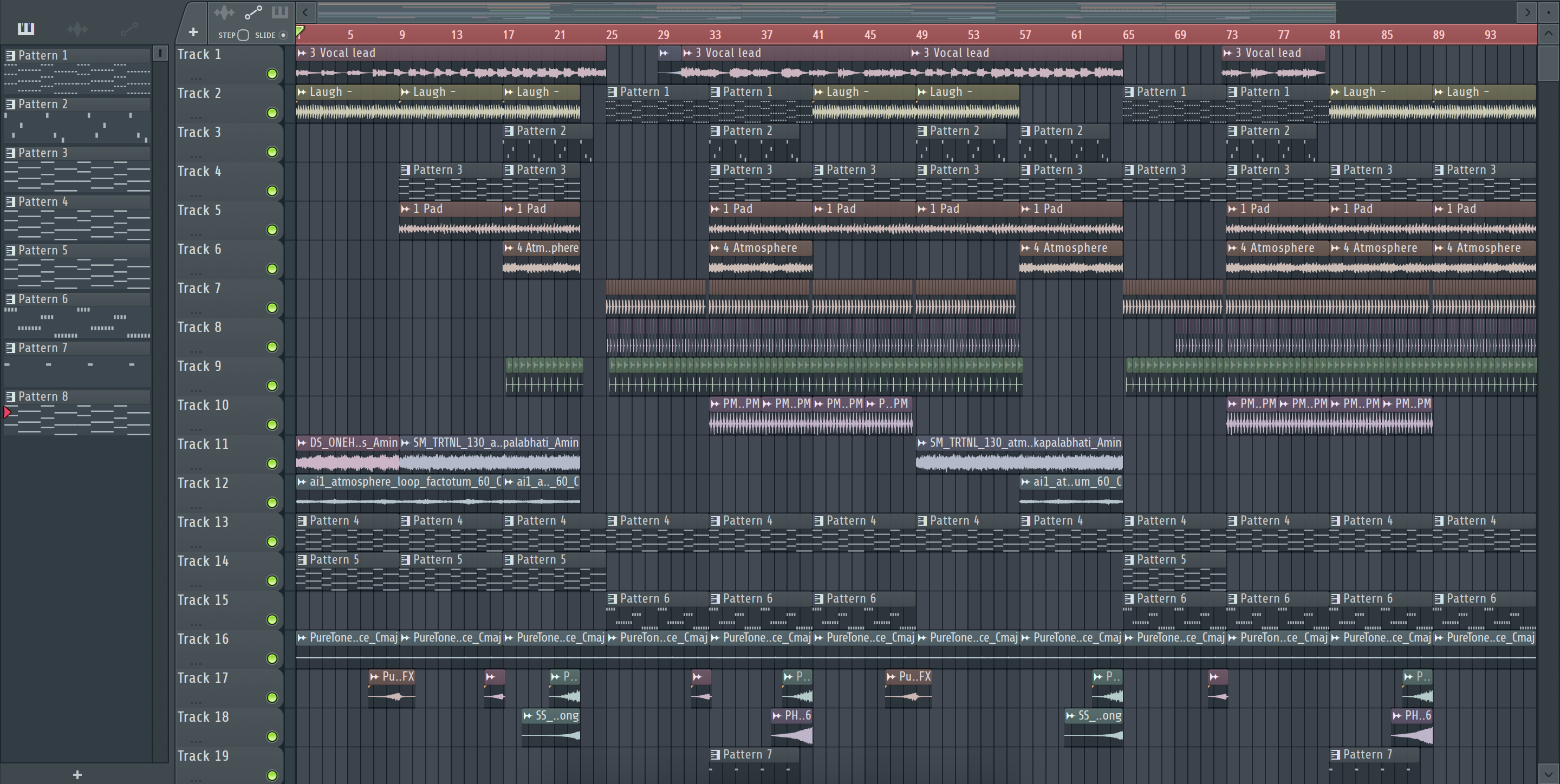Mute Track 19 using its green LED
This screenshot has height=784, width=1560.
(272, 775)
